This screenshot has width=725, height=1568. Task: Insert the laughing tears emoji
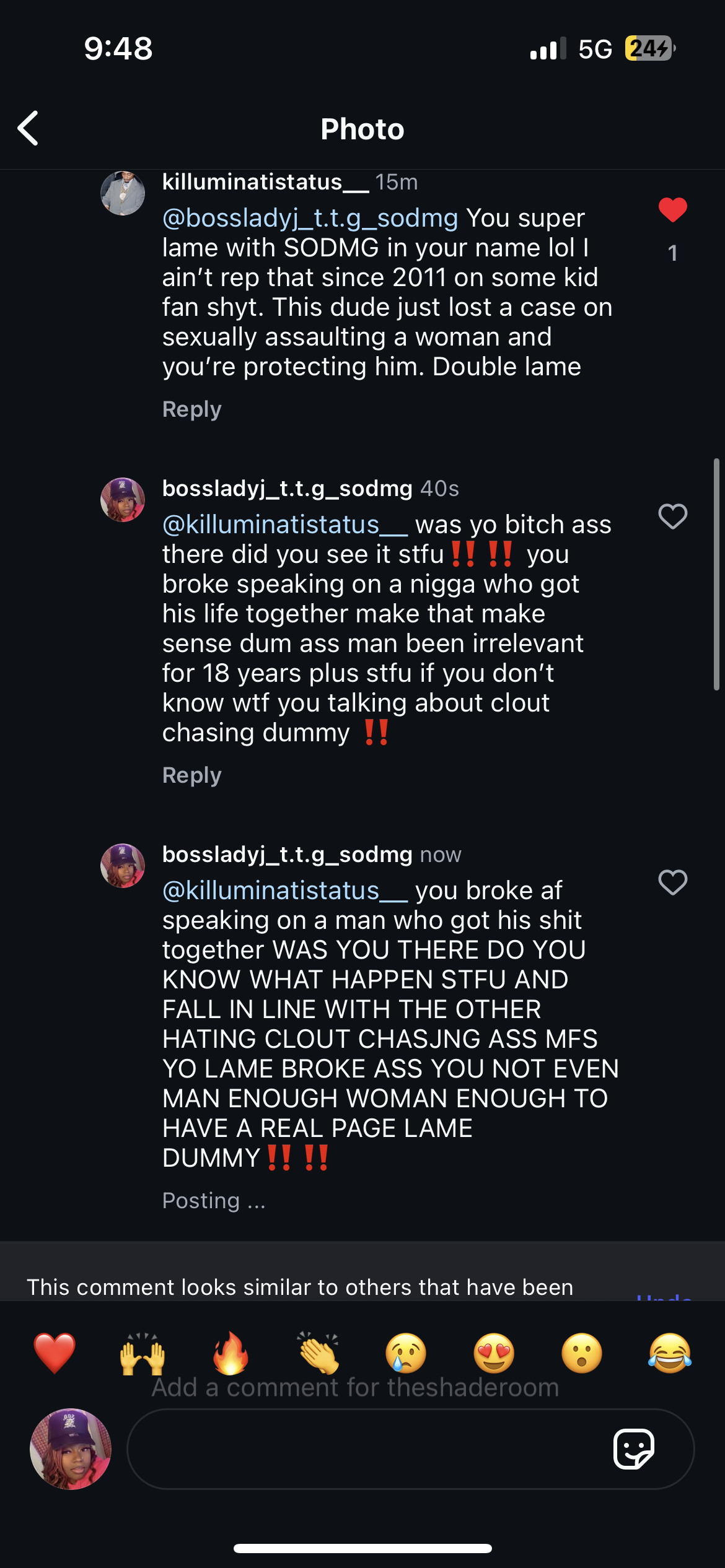coord(670,1352)
